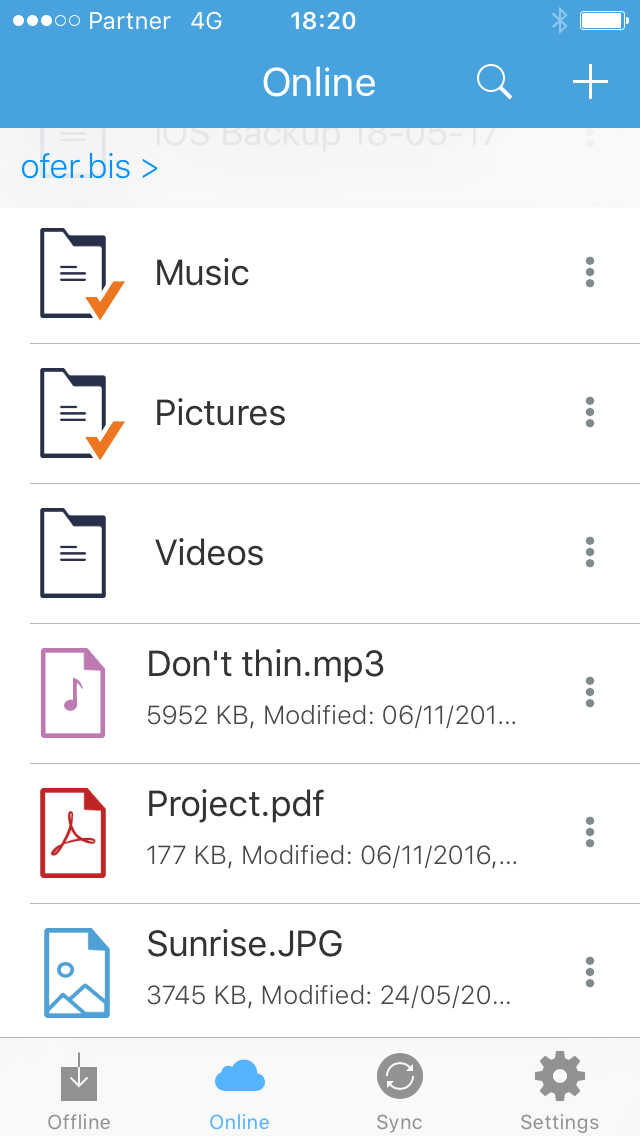The image size is (640, 1136).
Task: Switch to the Offline tab
Action: [79, 1090]
